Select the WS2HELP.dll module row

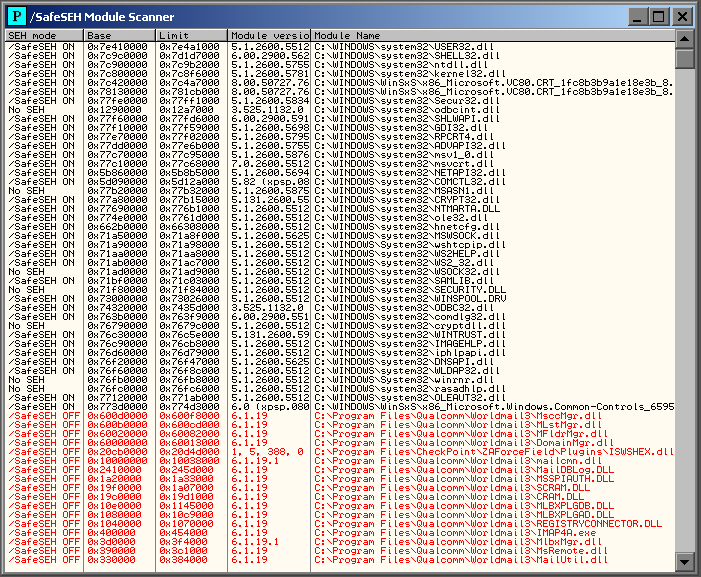coord(340,253)
